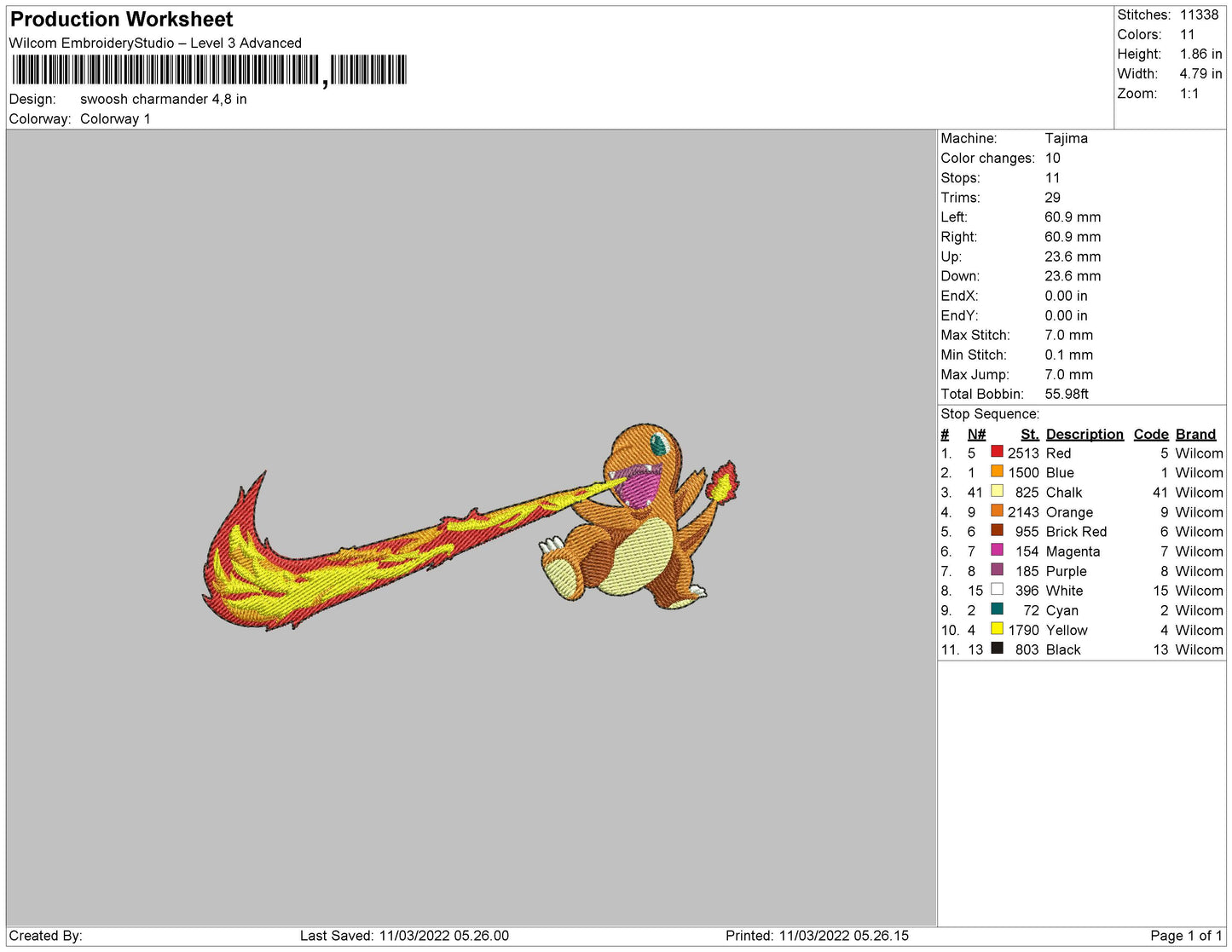The height and width of the screenshot is (952, 1232).
Task: Click the barcode below the studio name
Action: pos(209,70)
